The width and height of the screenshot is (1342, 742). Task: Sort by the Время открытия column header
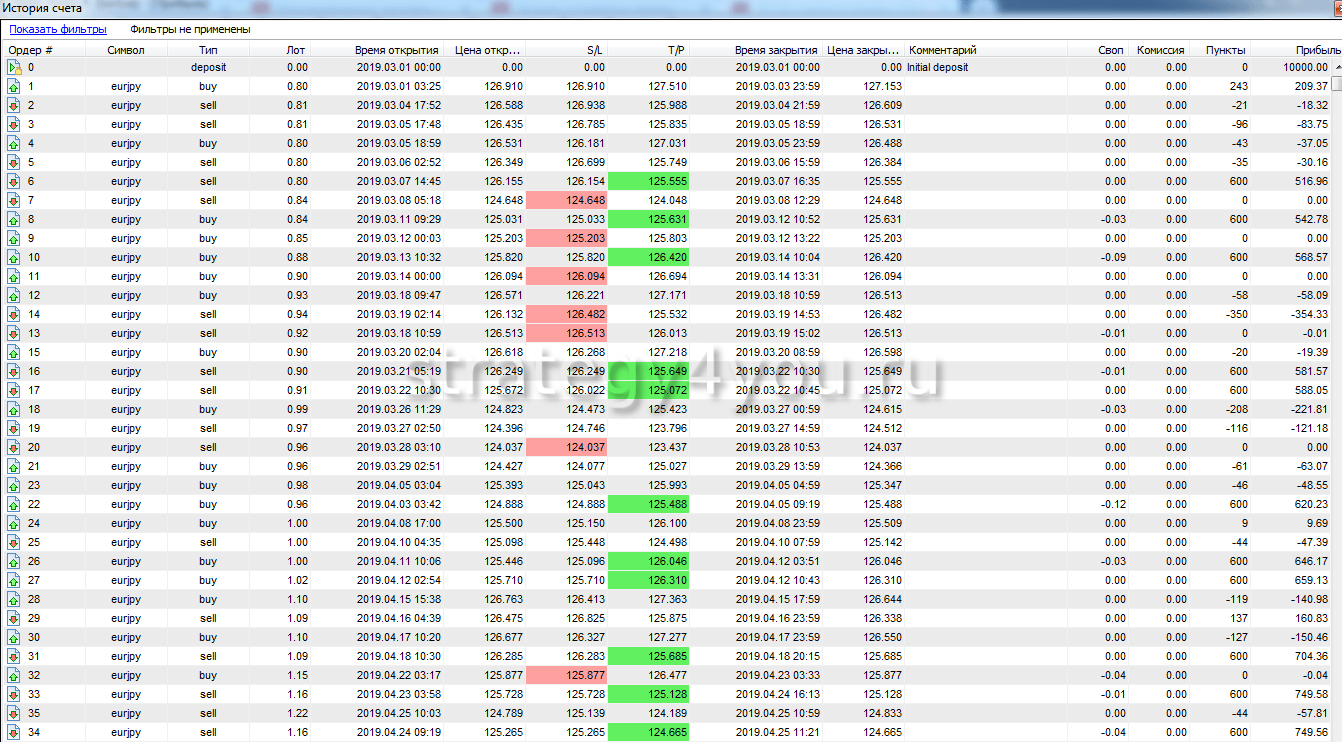pos(396,50)
